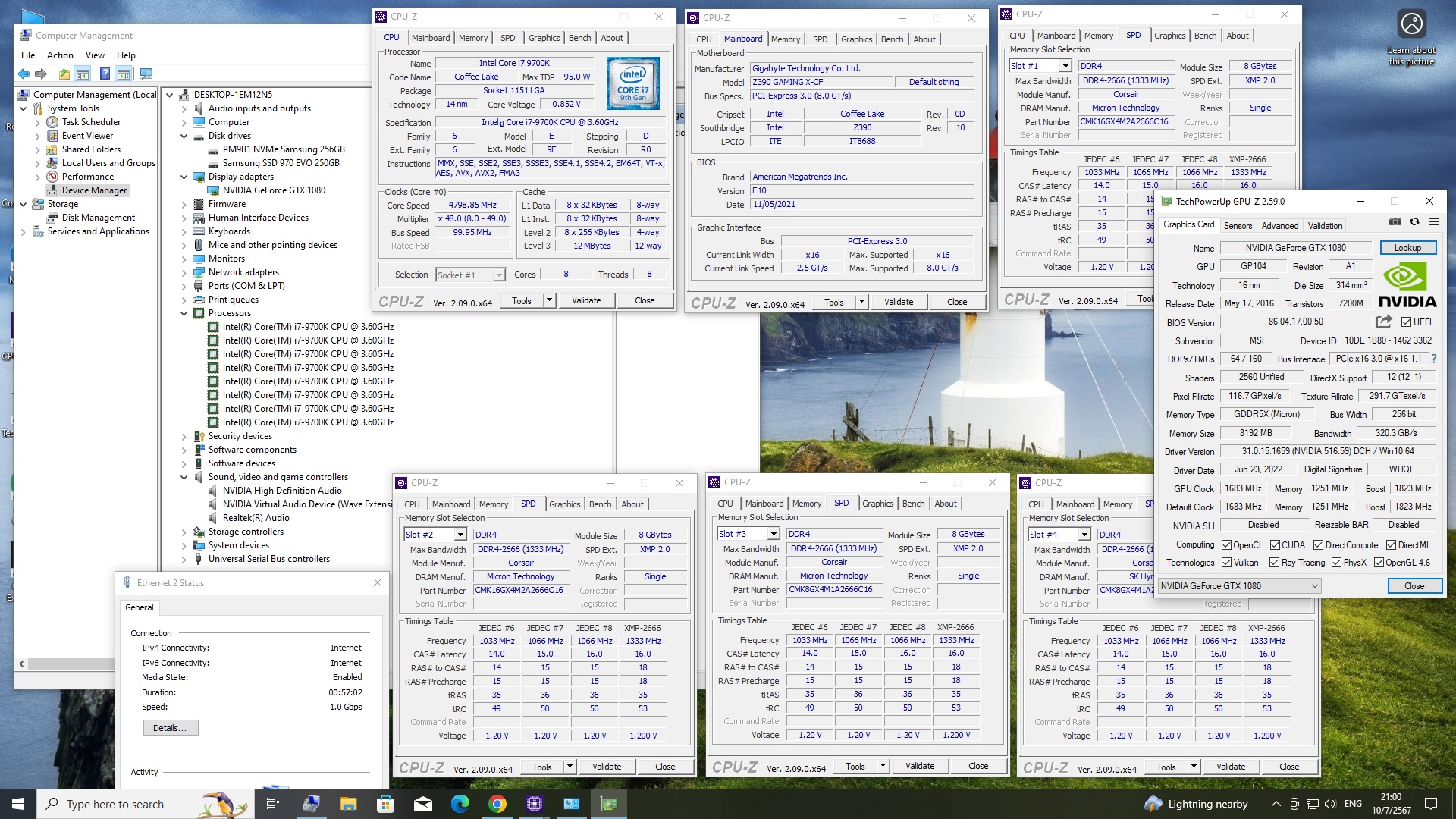1456x819 pixels.
Task: Click 'Learn about this picture' desktop icon
Action: [1411, 38]
